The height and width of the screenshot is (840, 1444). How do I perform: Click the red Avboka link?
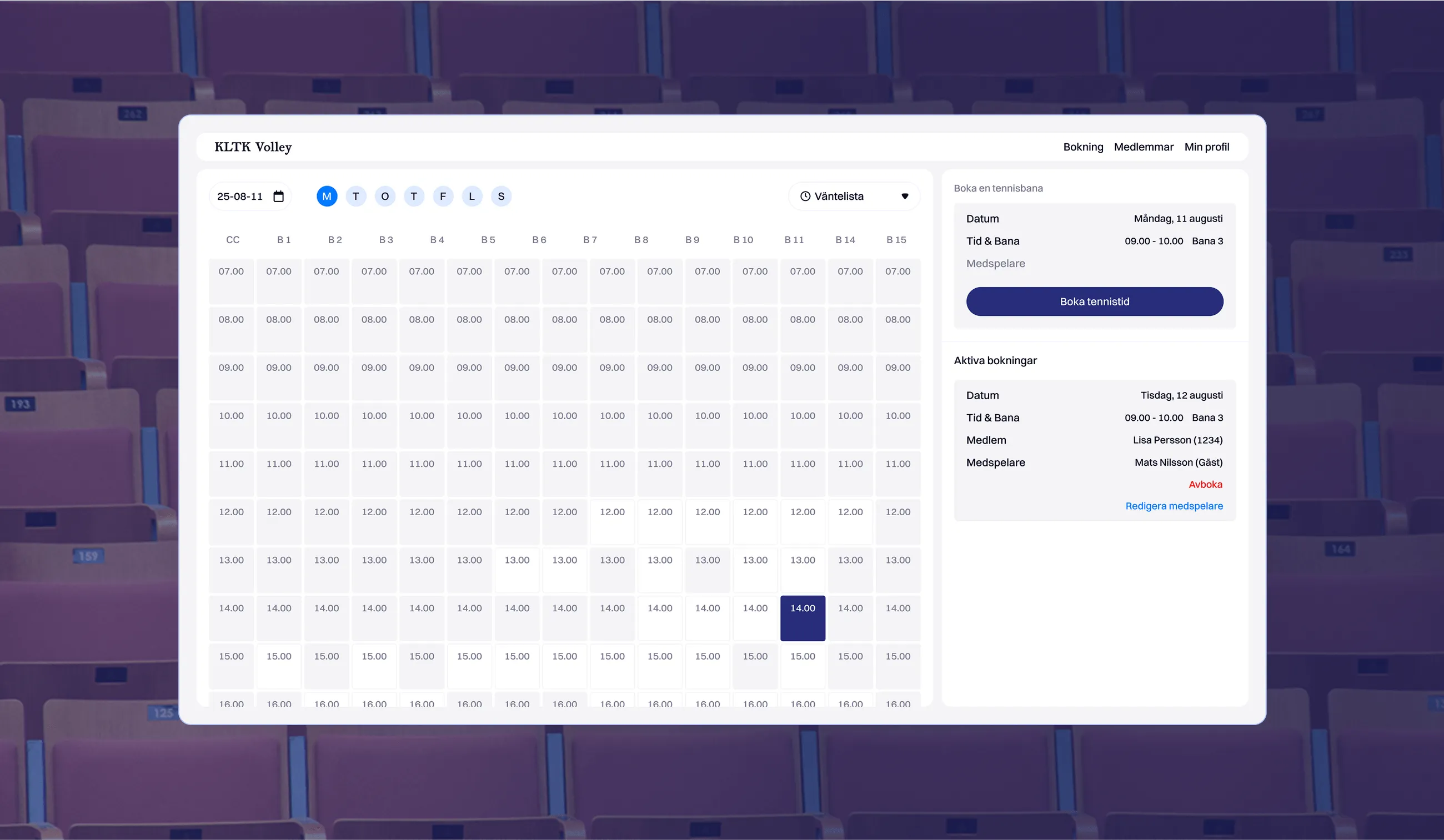[1205, 485]
